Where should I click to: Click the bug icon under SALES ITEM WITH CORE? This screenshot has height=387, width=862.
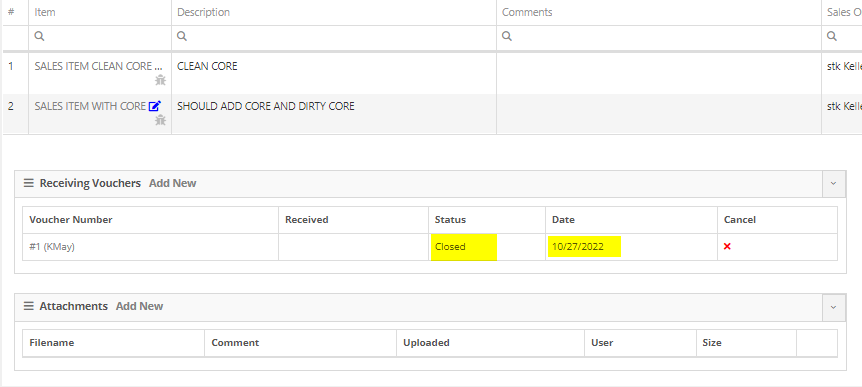[x=160, y=120]
